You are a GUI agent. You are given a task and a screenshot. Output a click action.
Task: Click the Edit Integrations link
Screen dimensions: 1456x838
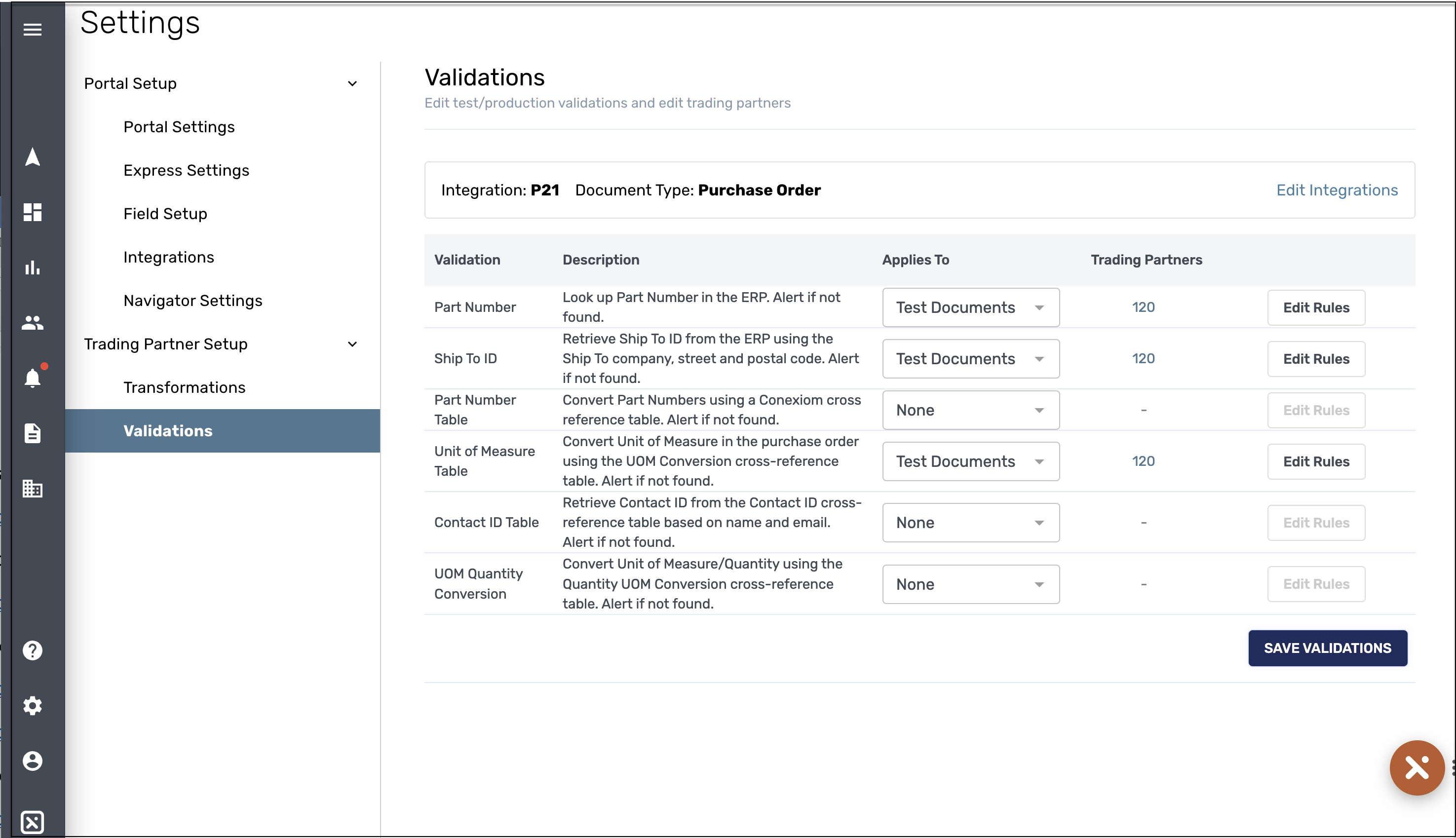tap(1336, 190)
